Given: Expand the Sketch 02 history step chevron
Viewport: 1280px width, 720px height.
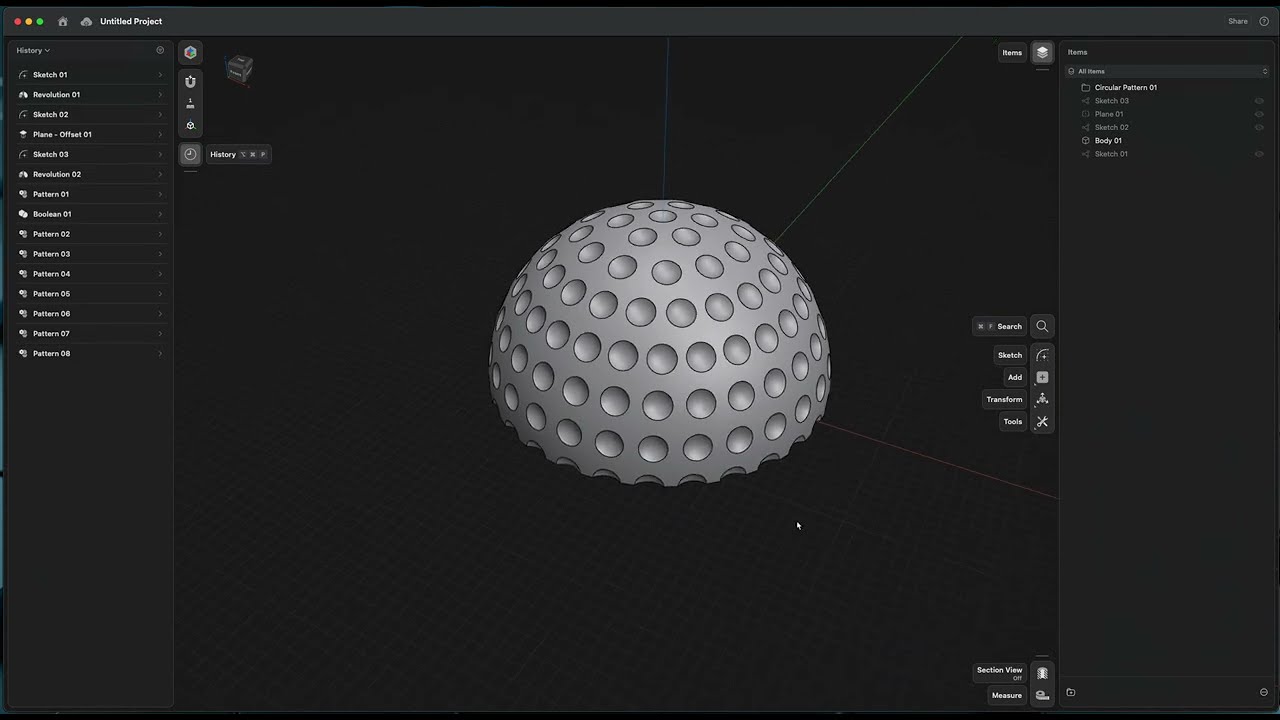Looking at the screenshot, I should [x=160, y=114].
